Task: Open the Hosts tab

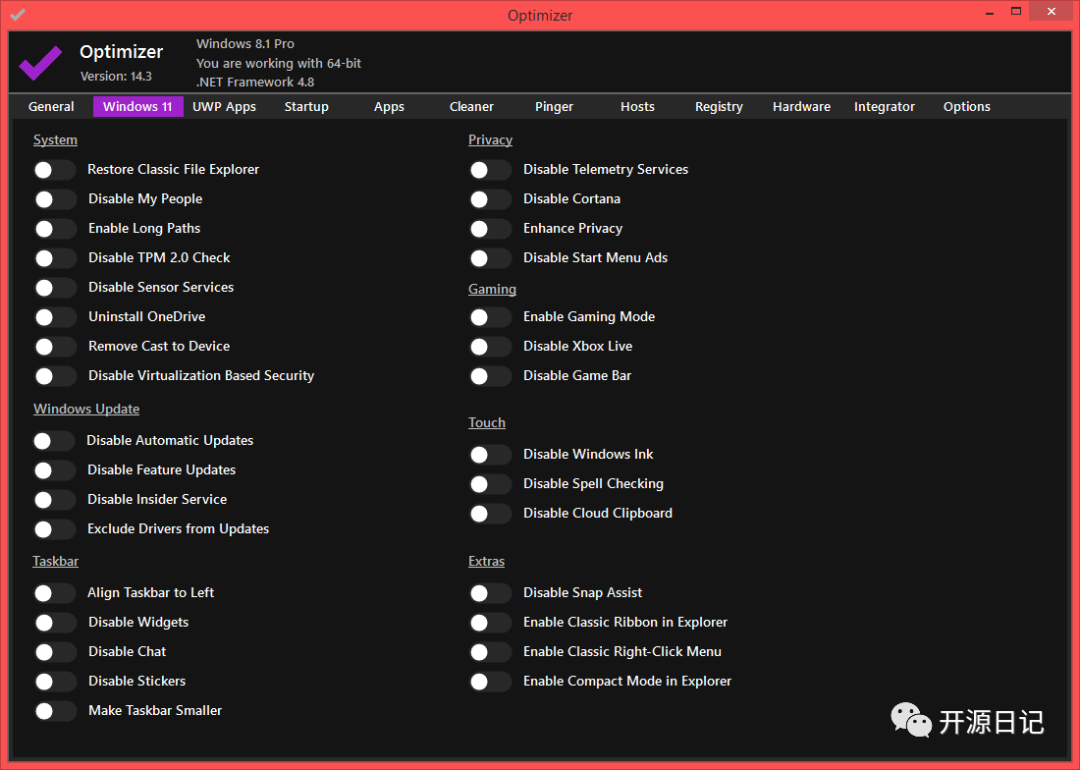Action: click(x=637, y=107)
